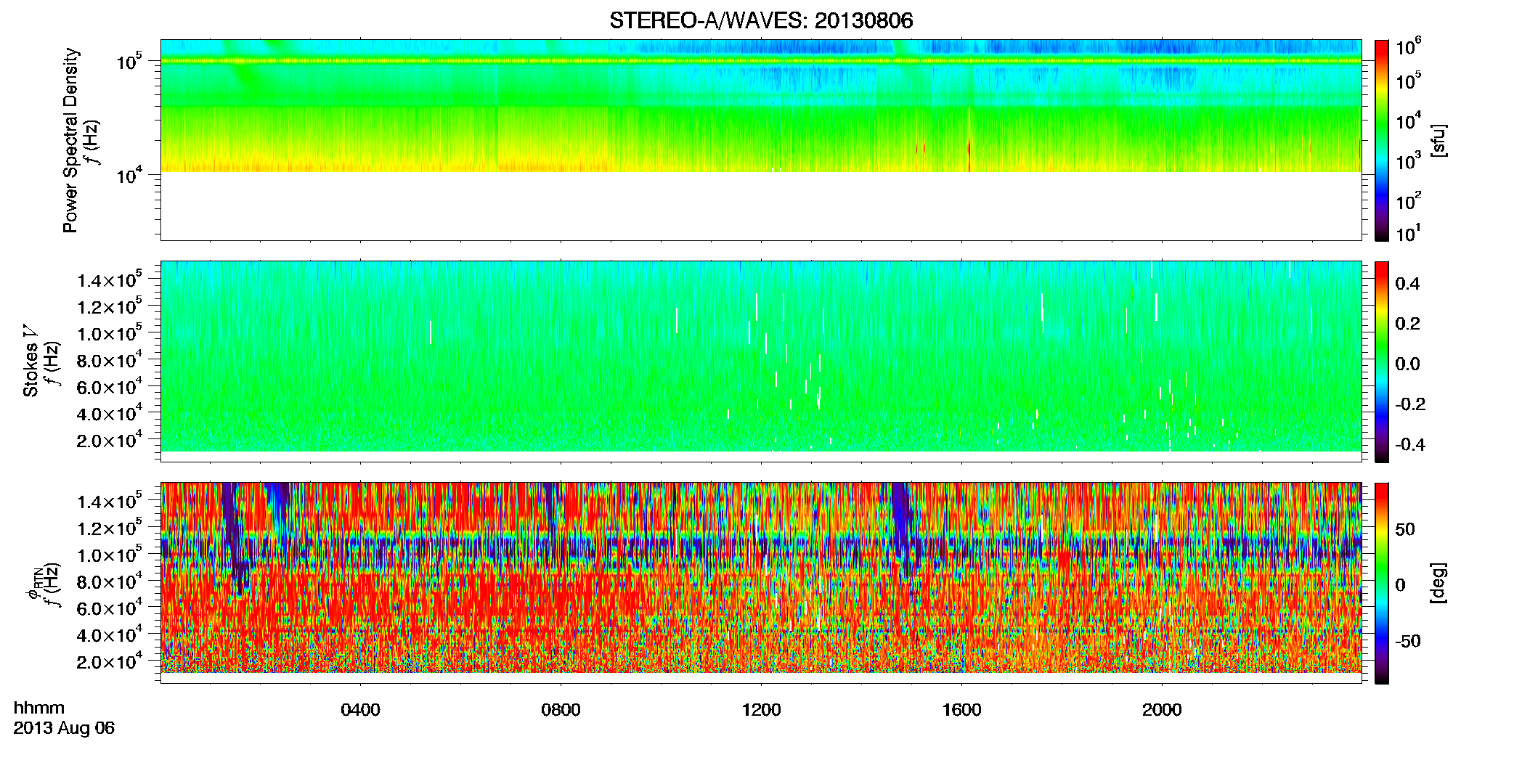Image resolution: width=1522 pixels, height=784 pixels.
Task: Click the Stokes V spectrogram panel
Action: coord(760,361)
